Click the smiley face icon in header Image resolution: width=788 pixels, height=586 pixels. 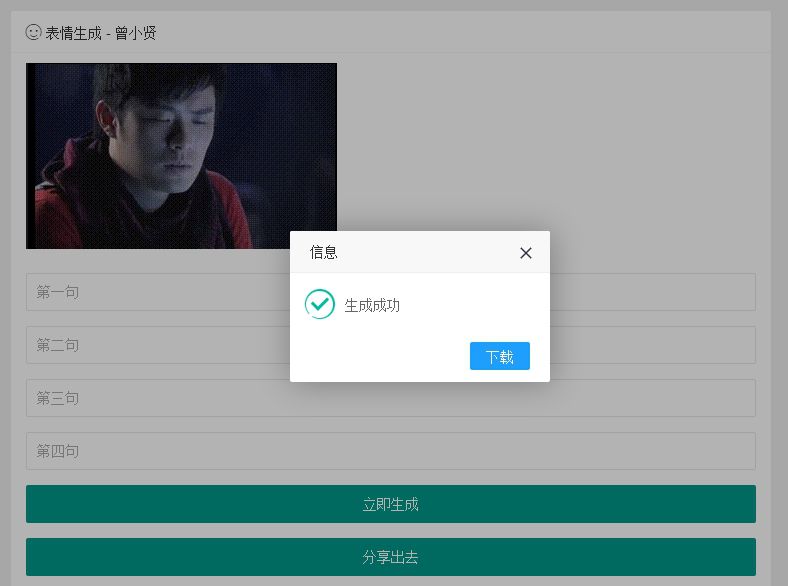pos(33,32)
